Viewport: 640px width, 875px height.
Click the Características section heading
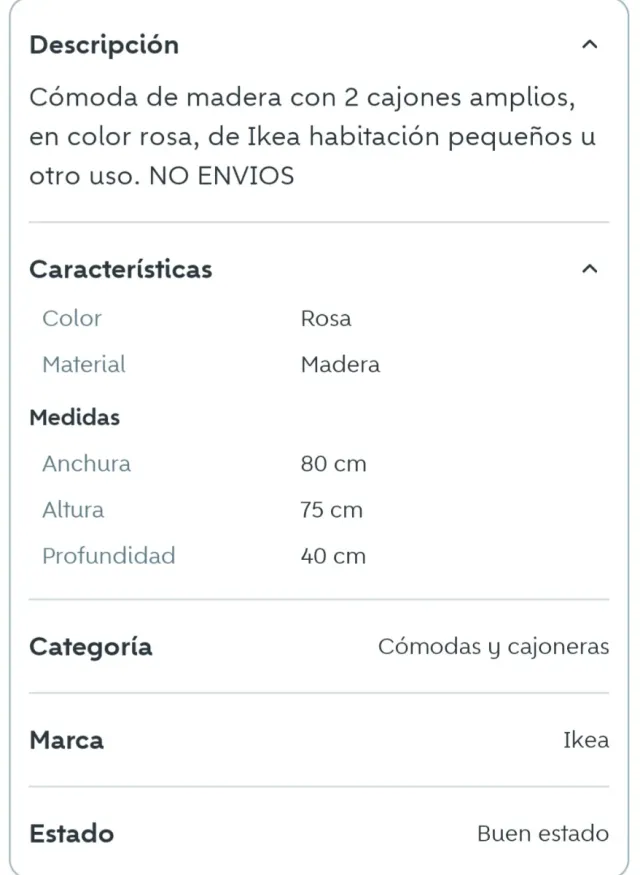coord(120,268)
